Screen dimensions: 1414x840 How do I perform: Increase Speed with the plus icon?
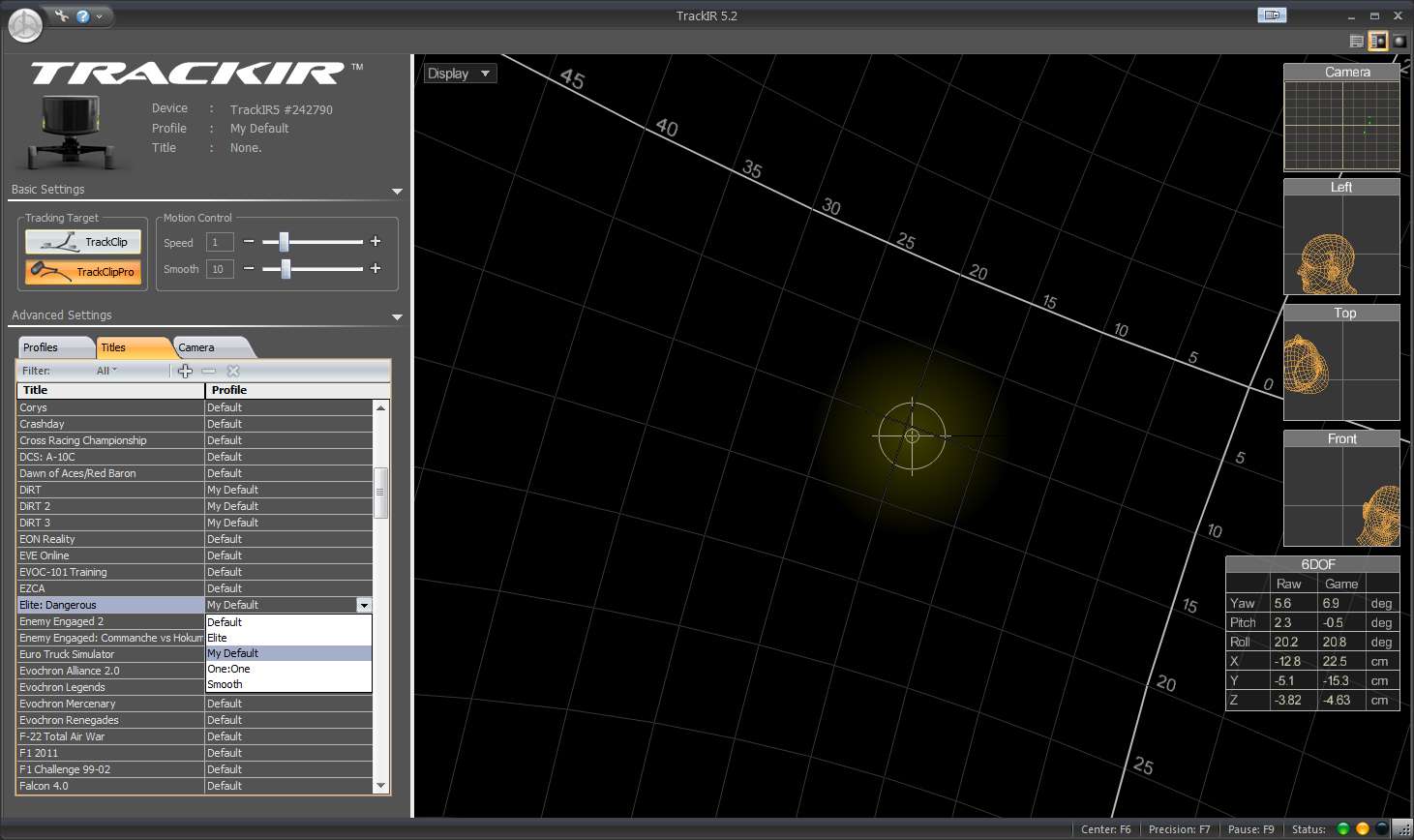click(376, 242)
